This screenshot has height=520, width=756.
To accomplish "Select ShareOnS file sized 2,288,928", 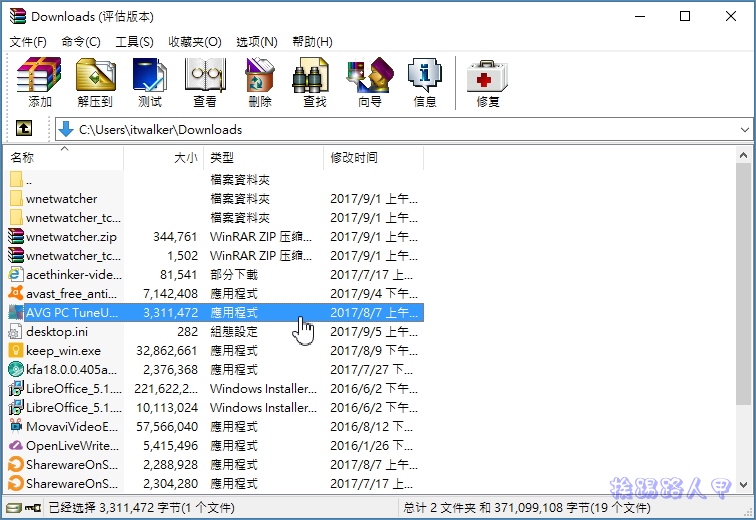I will [x=216, y=465].
